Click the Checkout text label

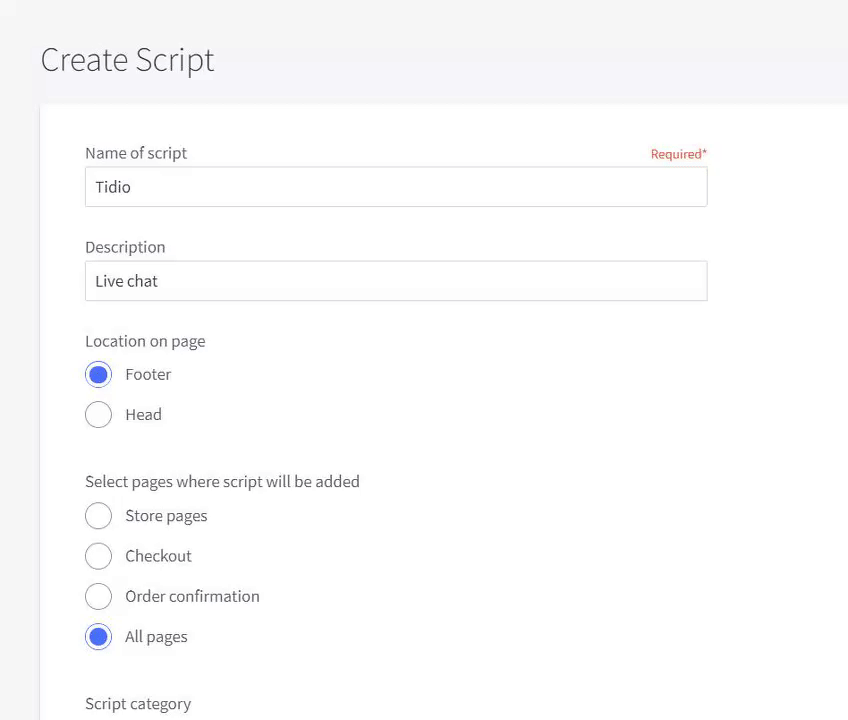[x=158, y=556]
